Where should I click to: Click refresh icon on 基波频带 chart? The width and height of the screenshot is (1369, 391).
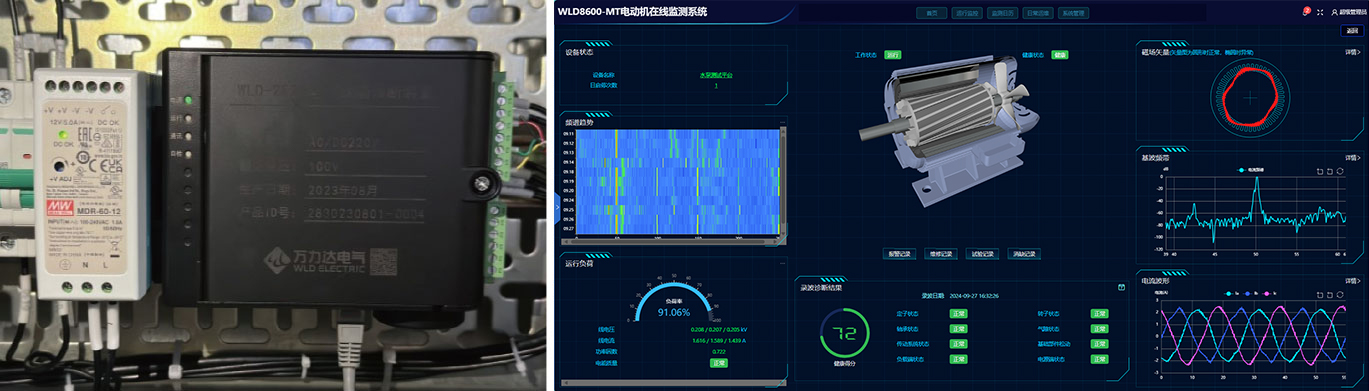[1340, 171]
